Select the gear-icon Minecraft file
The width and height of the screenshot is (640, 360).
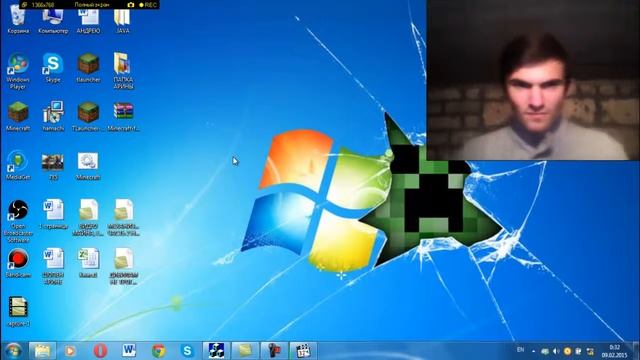[88, 165]
